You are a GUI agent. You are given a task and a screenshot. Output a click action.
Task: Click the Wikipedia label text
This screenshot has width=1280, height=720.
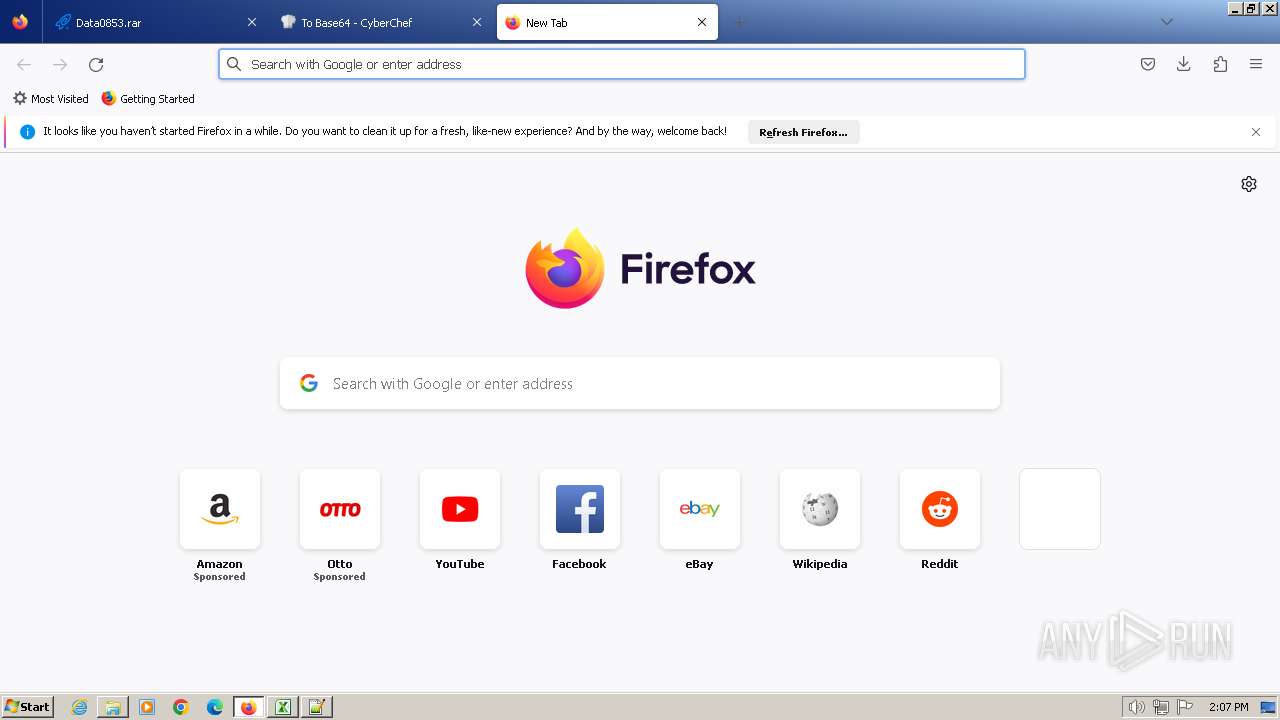(820, 564)
